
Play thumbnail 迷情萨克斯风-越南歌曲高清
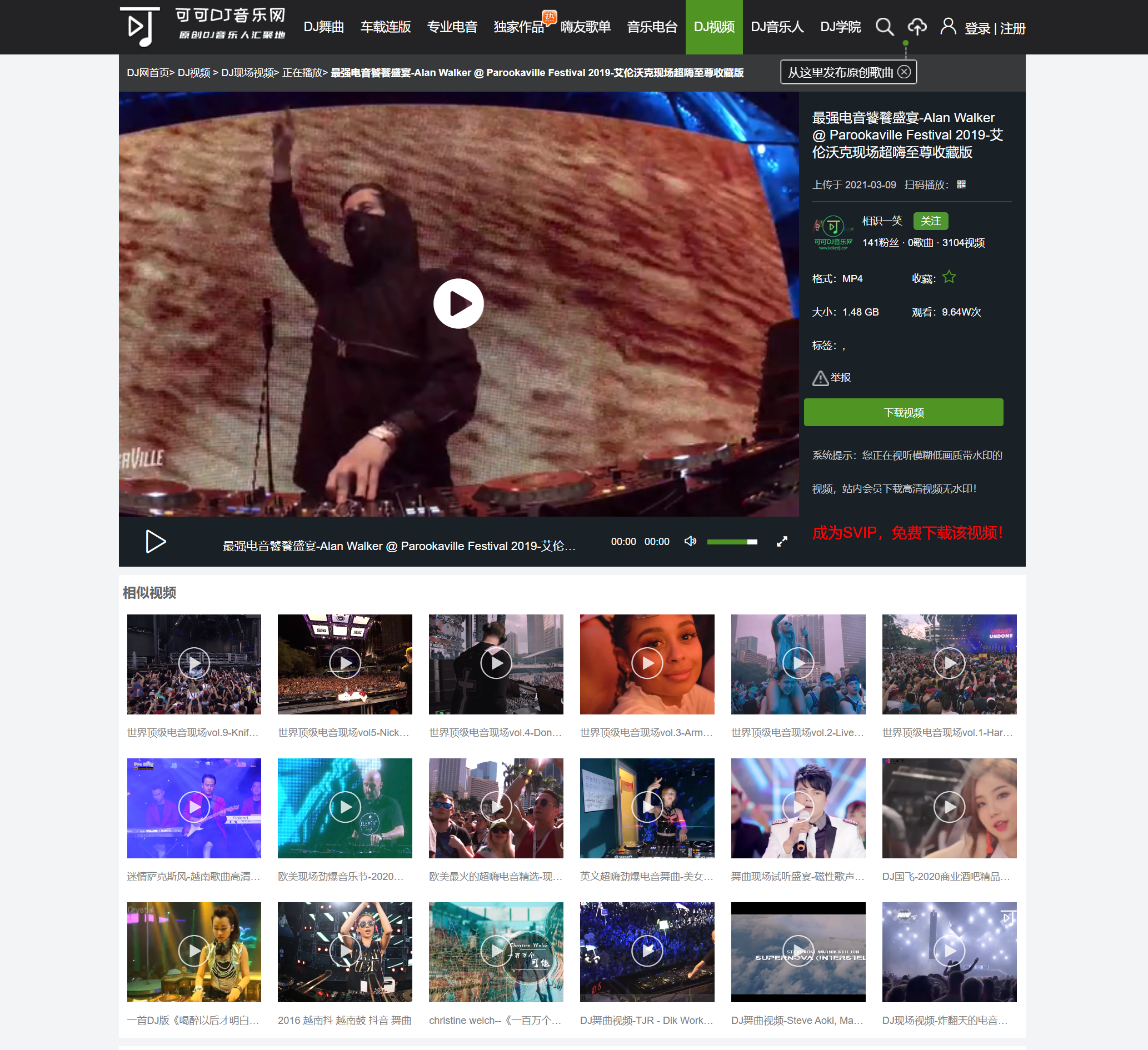coord(193,808)
